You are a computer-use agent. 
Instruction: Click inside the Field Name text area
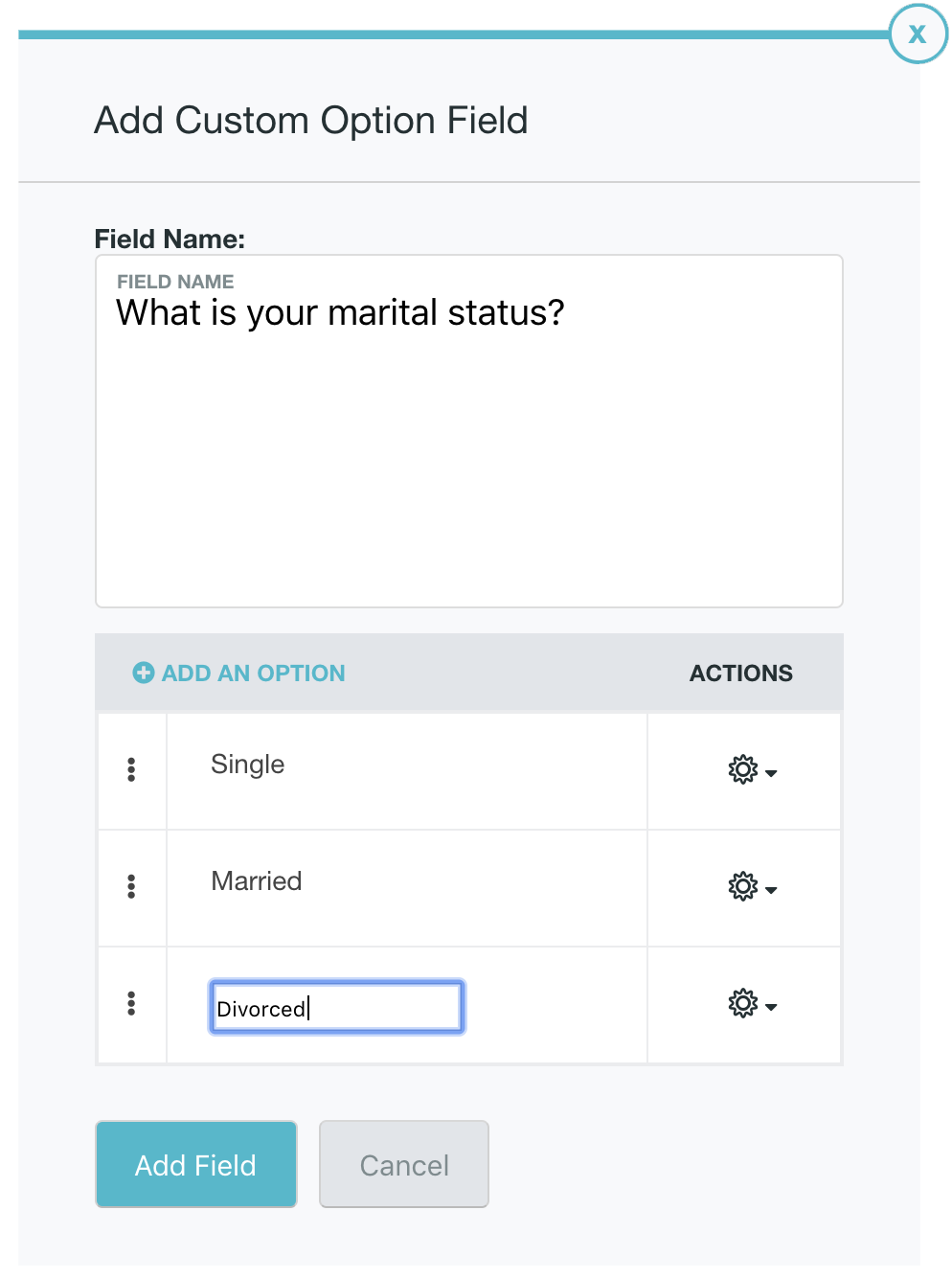point(469,431)
